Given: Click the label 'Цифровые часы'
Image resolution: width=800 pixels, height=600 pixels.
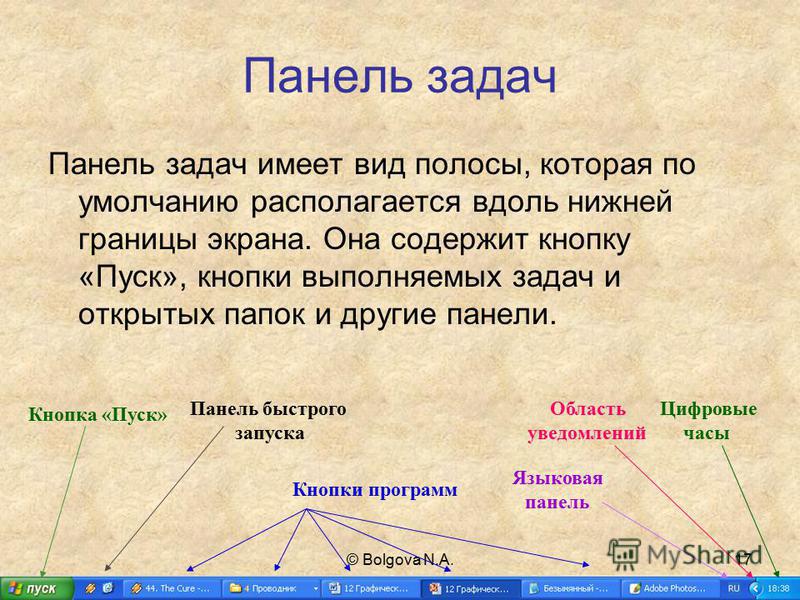Looking at the screenshot, I should click(708, 421).
